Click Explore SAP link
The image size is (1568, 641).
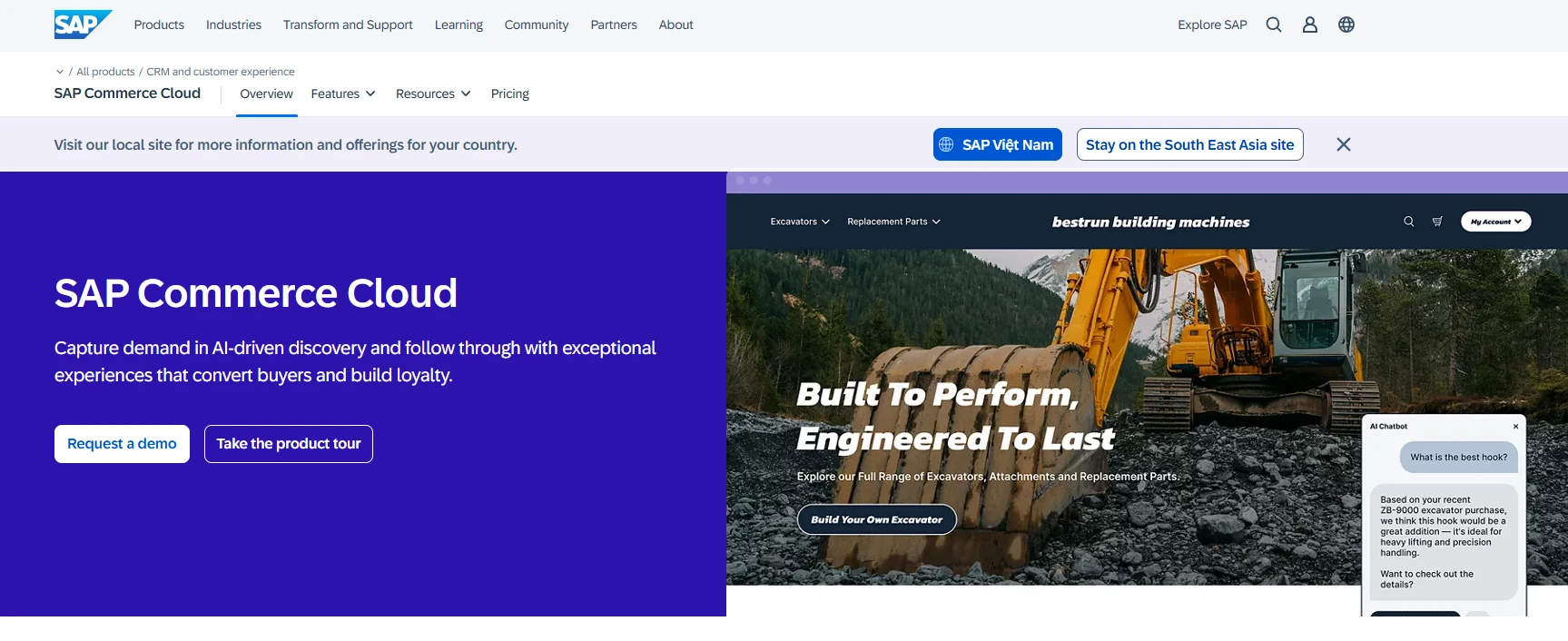1212,25
